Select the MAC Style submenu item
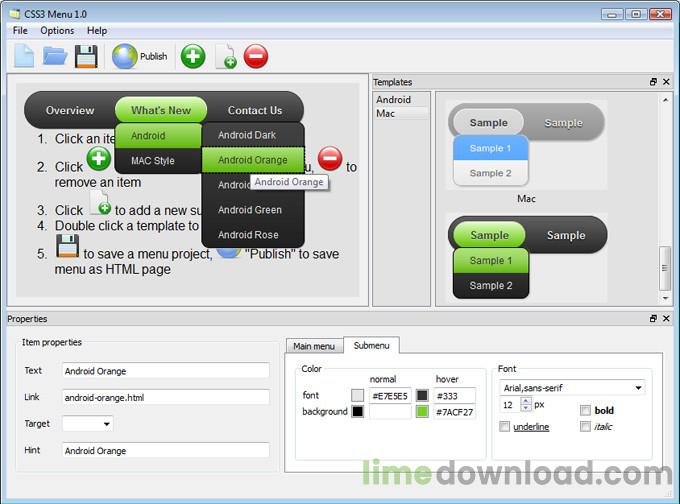680x504 pixels. [158, 161]
